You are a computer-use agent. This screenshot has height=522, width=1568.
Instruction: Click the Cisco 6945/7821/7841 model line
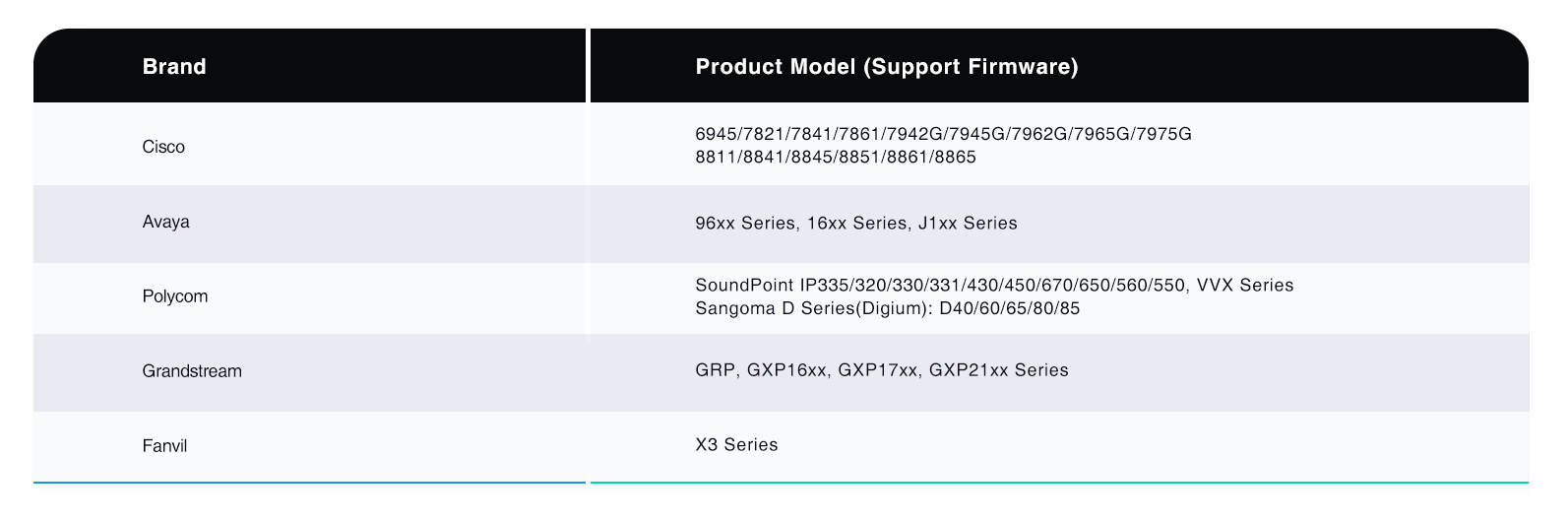tap(943, 134)
